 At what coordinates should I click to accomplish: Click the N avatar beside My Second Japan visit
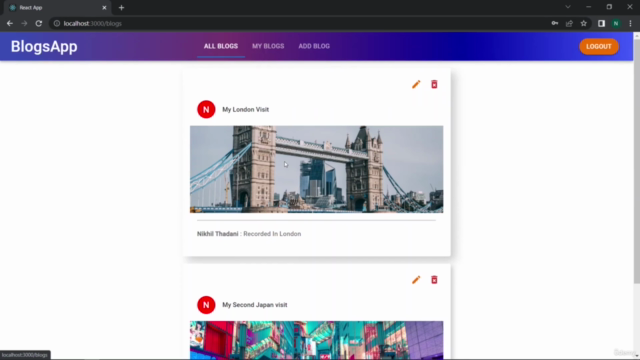coord(206,305)
